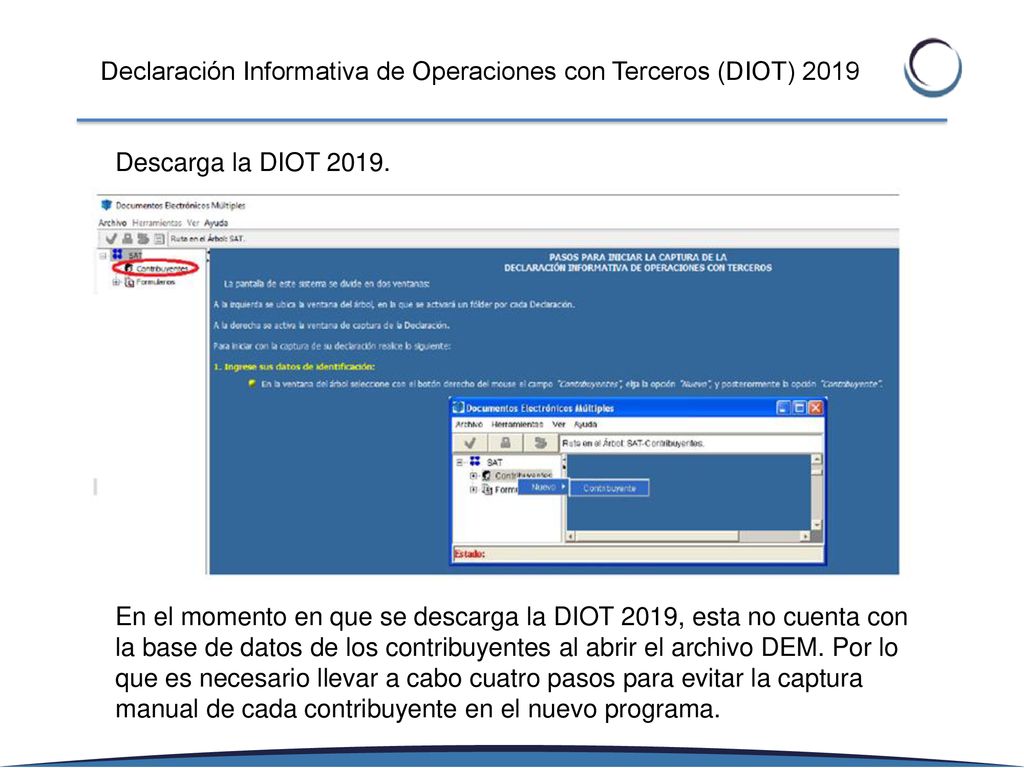Choose Nuevo in the context menu
1024x768 pixels.
543,487
